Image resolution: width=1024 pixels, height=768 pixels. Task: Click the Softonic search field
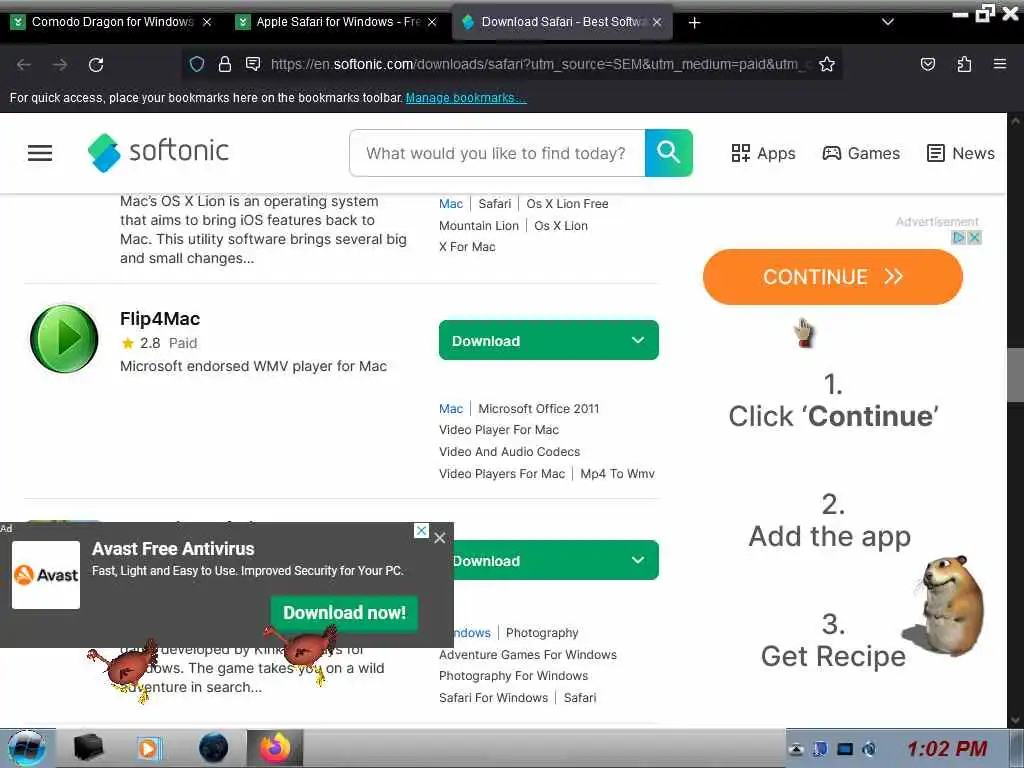(497, 153)
